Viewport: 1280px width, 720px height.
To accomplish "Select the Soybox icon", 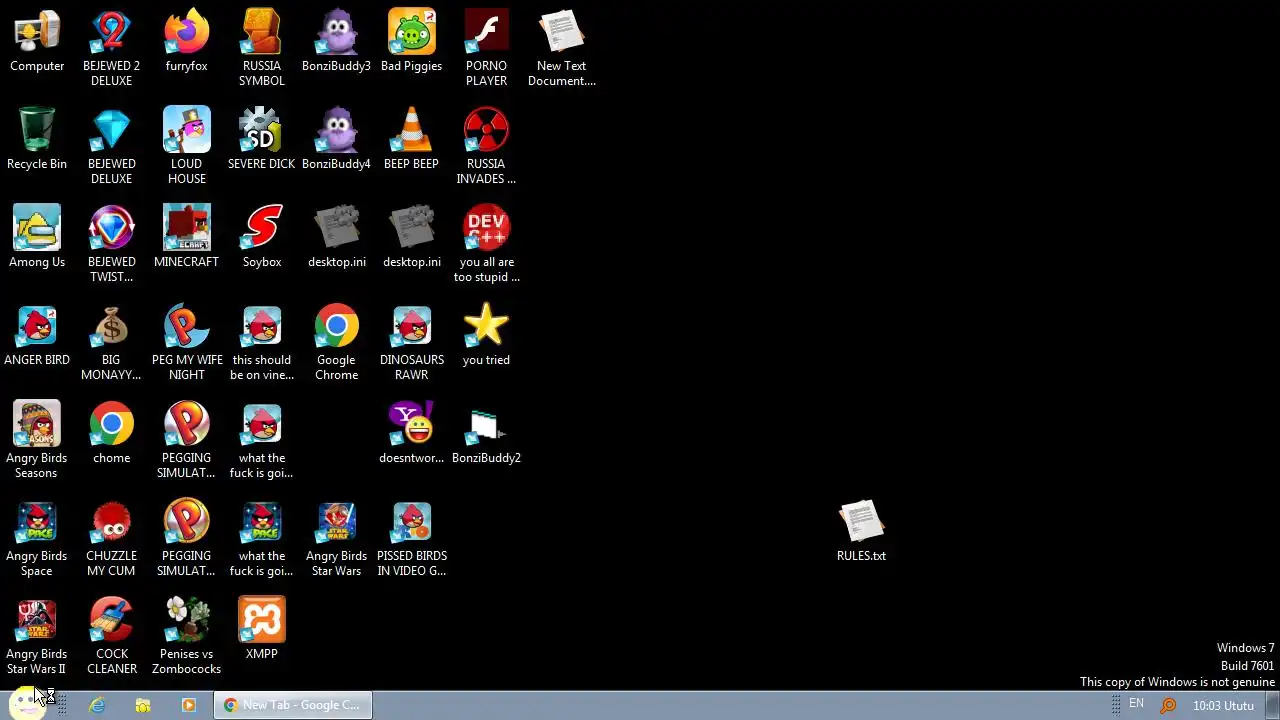I will 261,229.
